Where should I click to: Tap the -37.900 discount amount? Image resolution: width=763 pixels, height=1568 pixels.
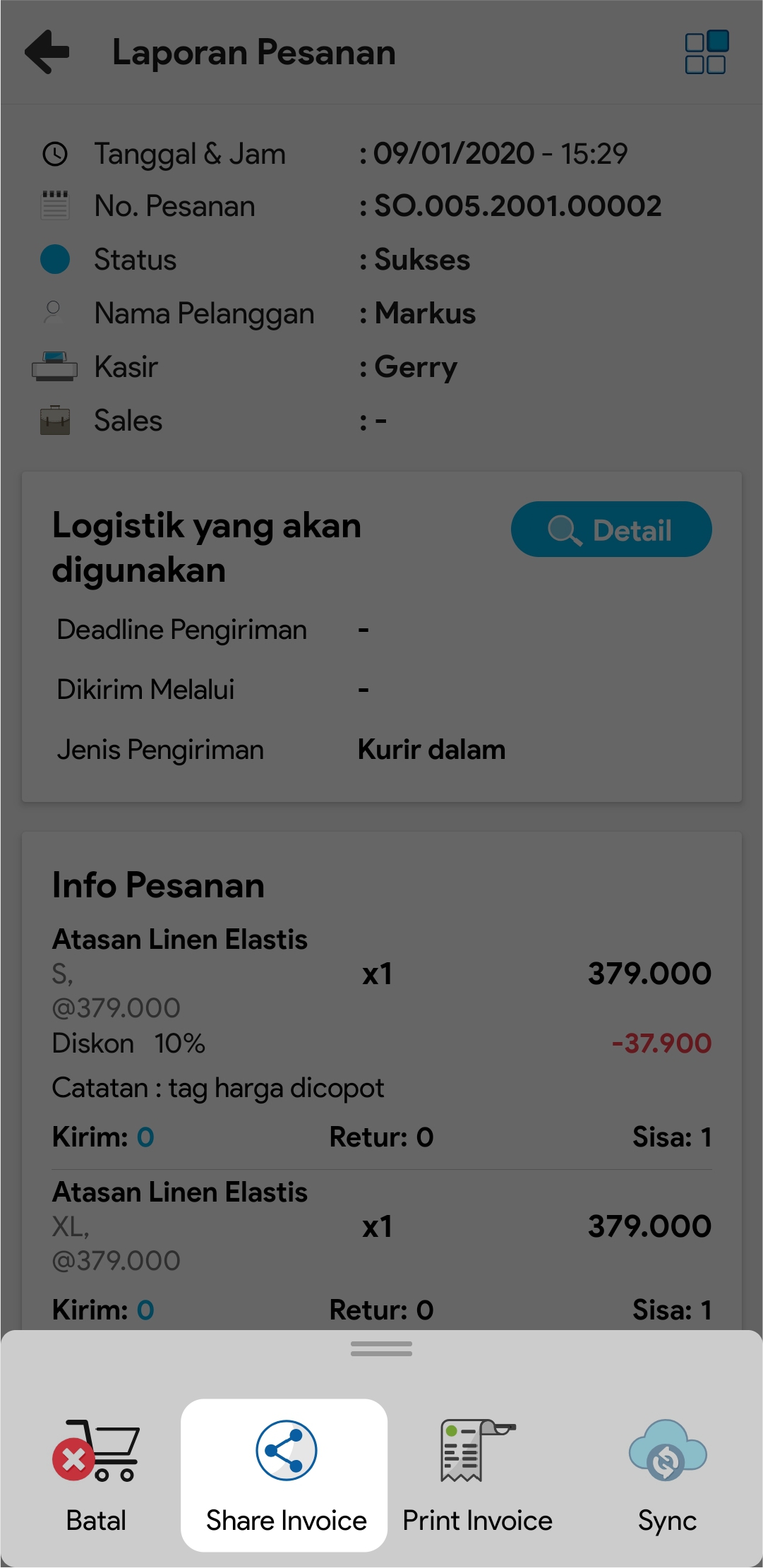click(661, 1043)
